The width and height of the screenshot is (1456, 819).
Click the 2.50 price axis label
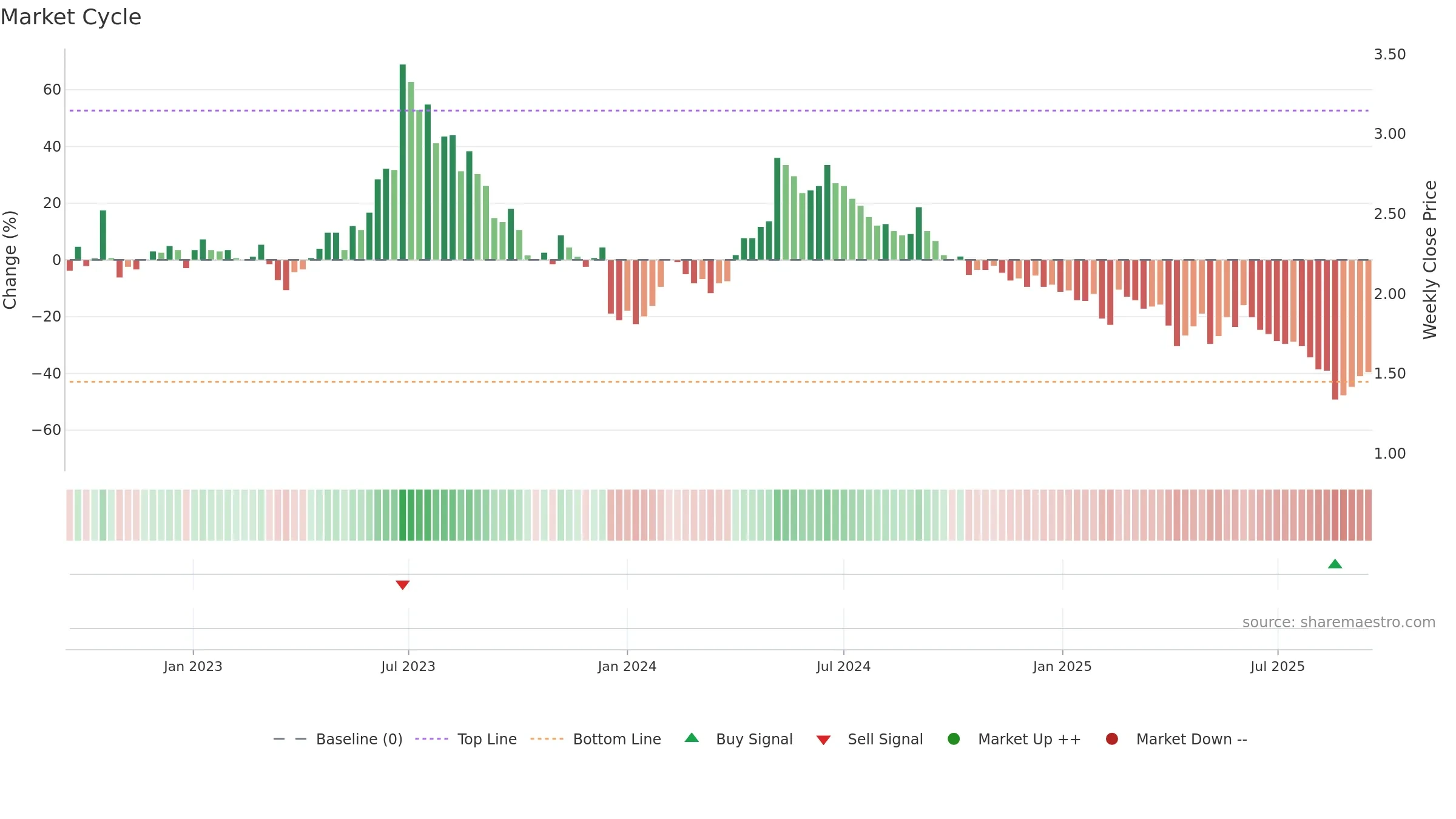1390,214
